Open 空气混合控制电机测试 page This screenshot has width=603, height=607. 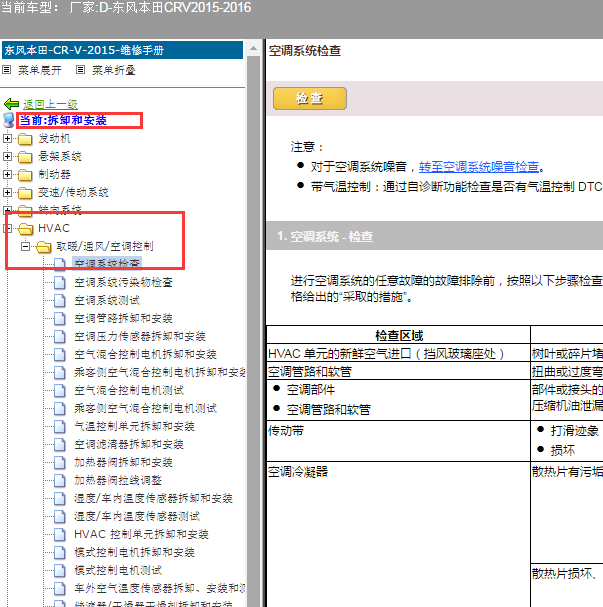129,390
